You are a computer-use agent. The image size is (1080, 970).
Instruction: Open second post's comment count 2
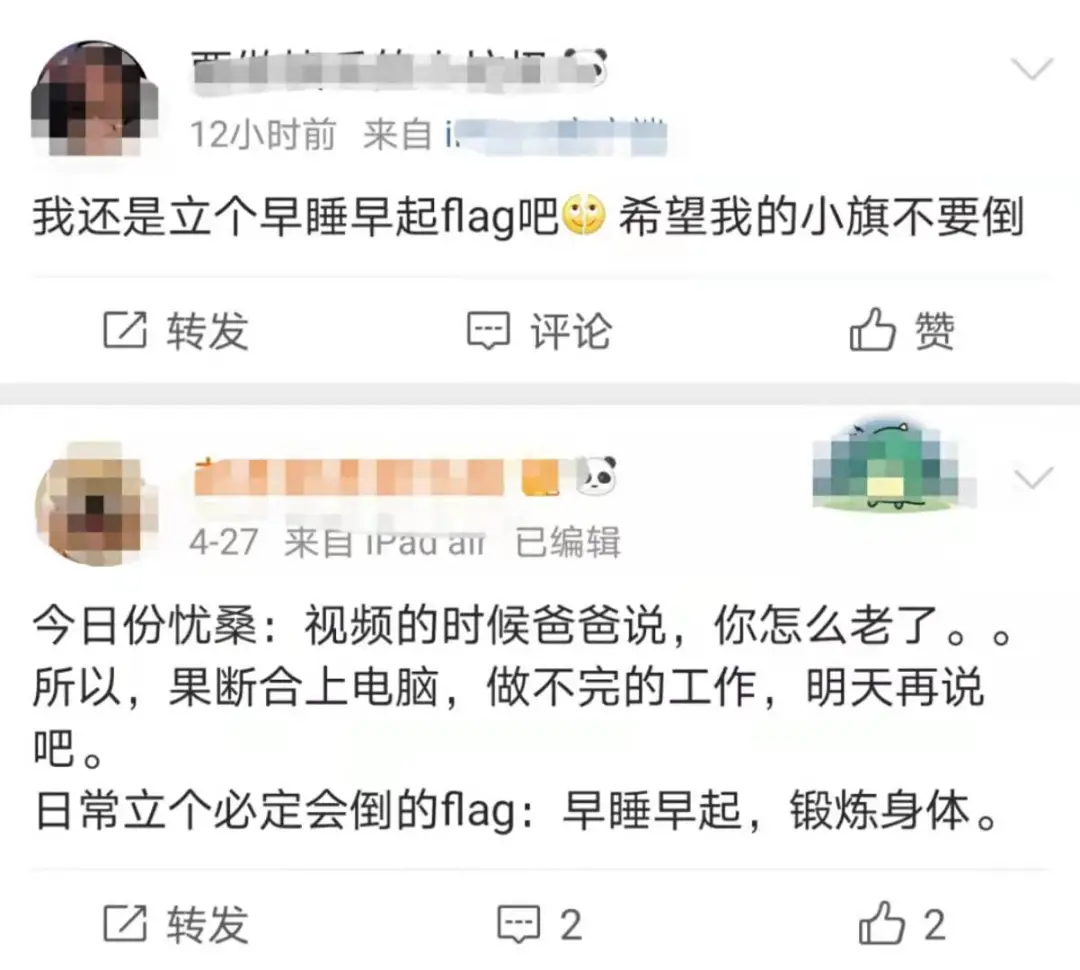coord(571,925)
